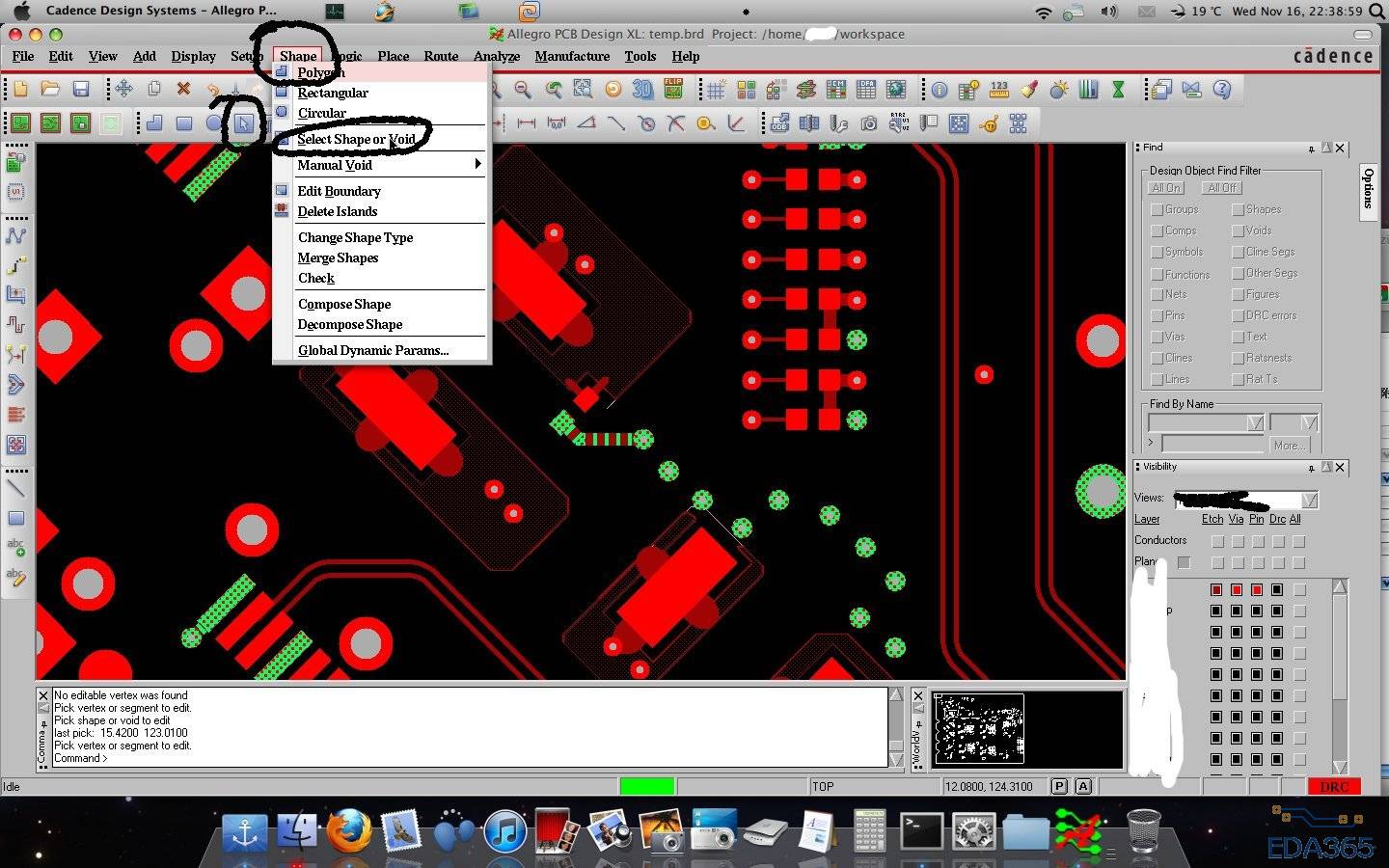Expand the Manual Void submenu arrow
The image size is (1389, 868).
tap(477, 164)
